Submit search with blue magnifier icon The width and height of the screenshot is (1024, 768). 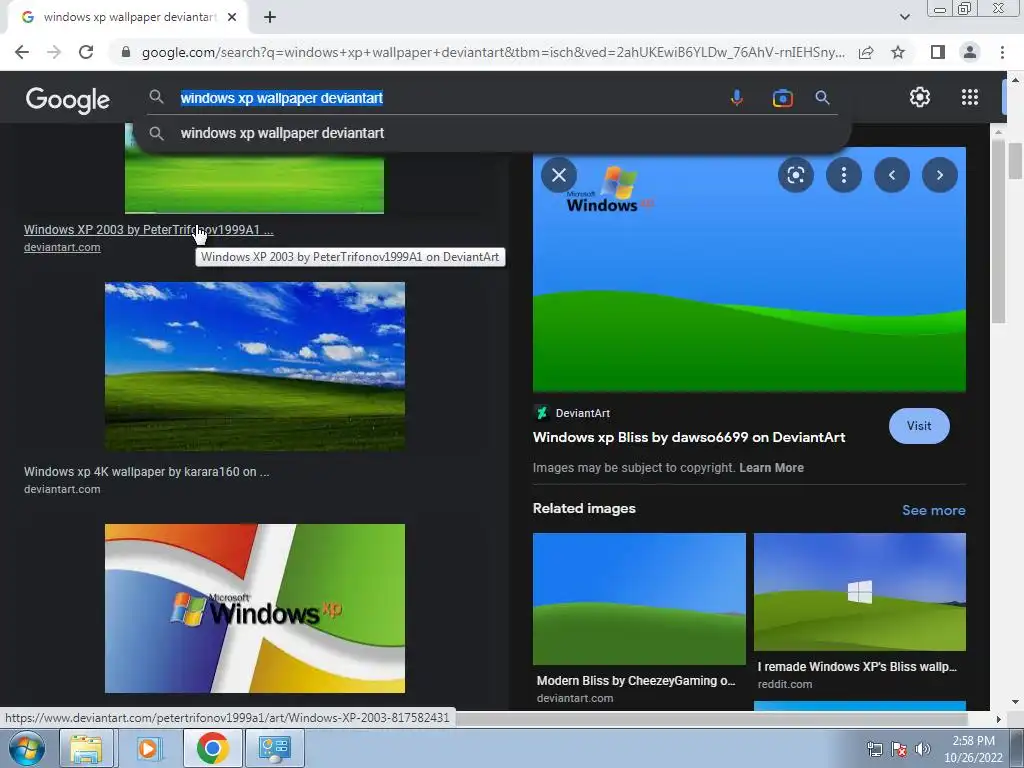click(822, 98)
